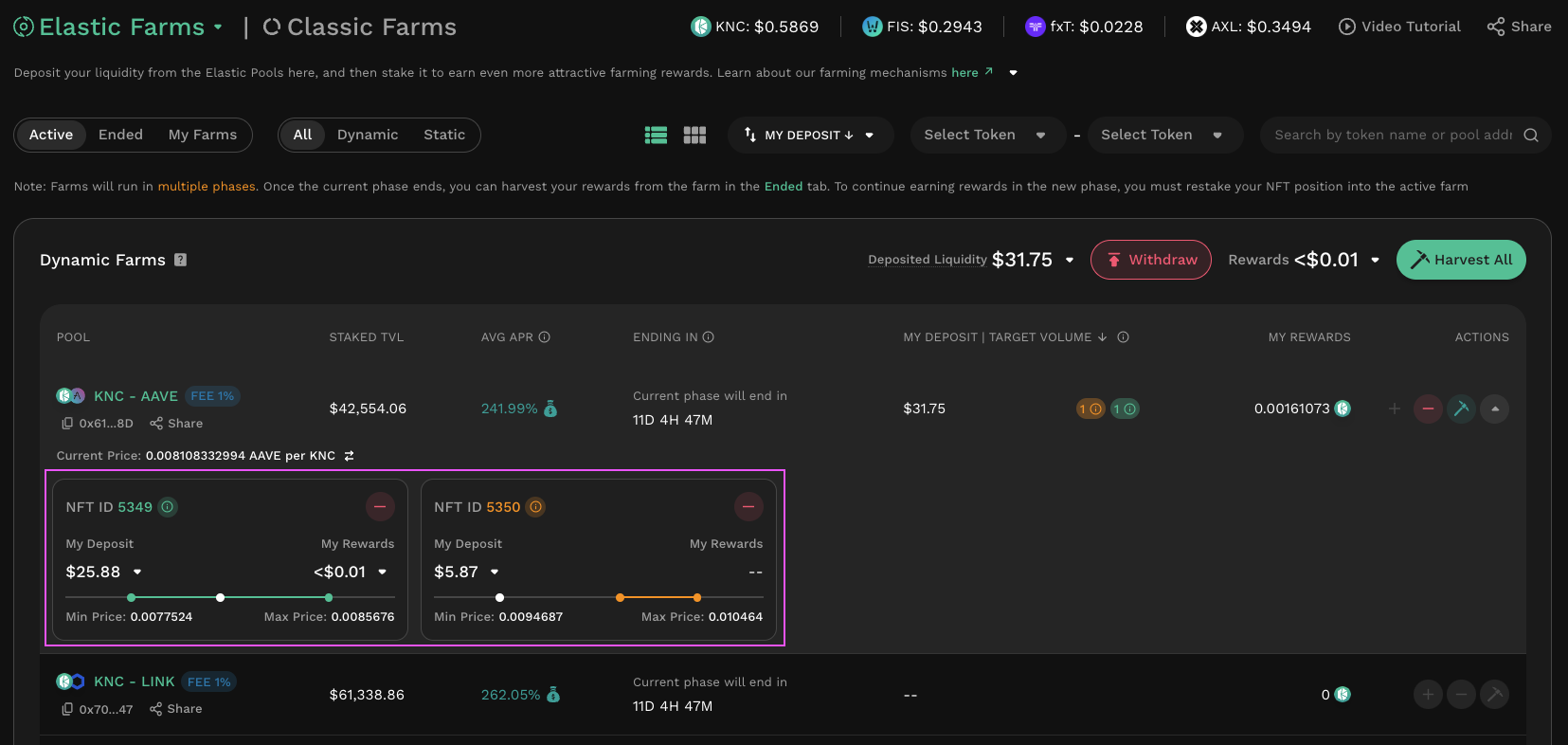1568x745 pixels.
Task: Click FIS price $0.2943 ticker
Action: tap(922, 27)
